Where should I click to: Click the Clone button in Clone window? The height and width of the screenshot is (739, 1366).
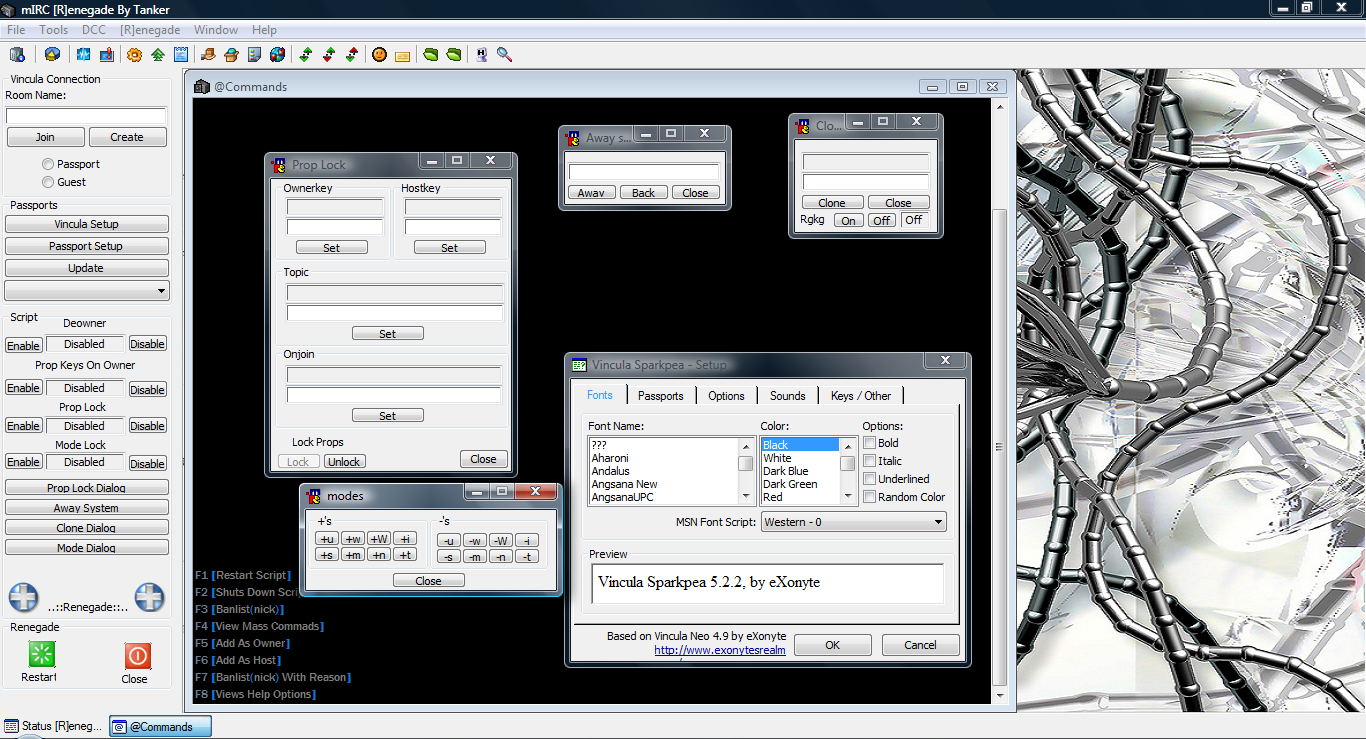click(832, 202)
